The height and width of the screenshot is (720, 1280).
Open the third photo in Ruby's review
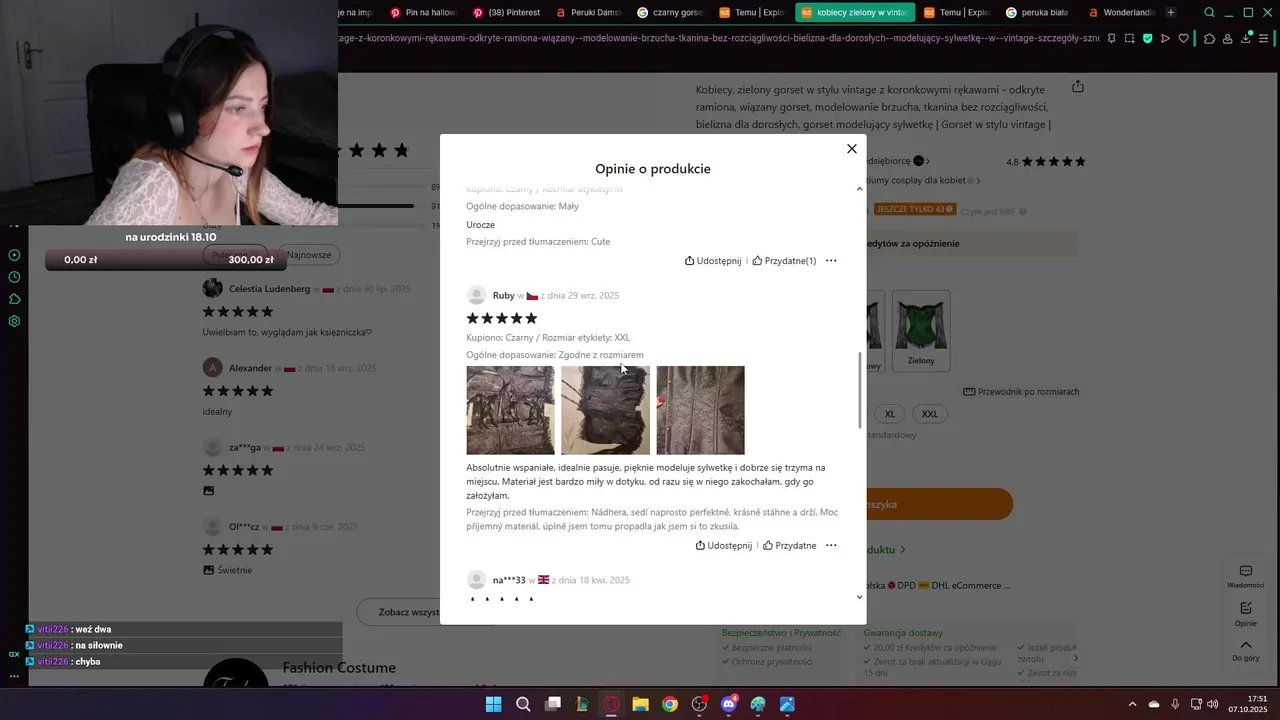700,410
